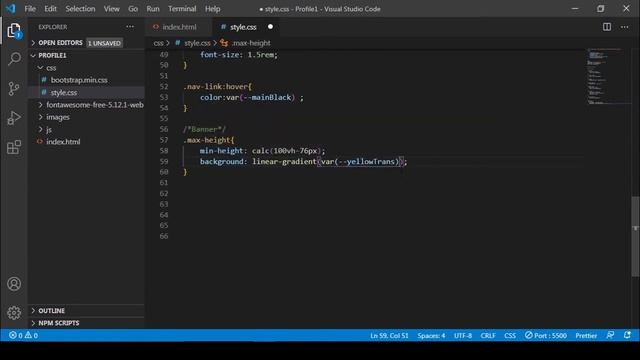Click the Prettier status bar item
640x360 pixels.
[x=586, y=336]
